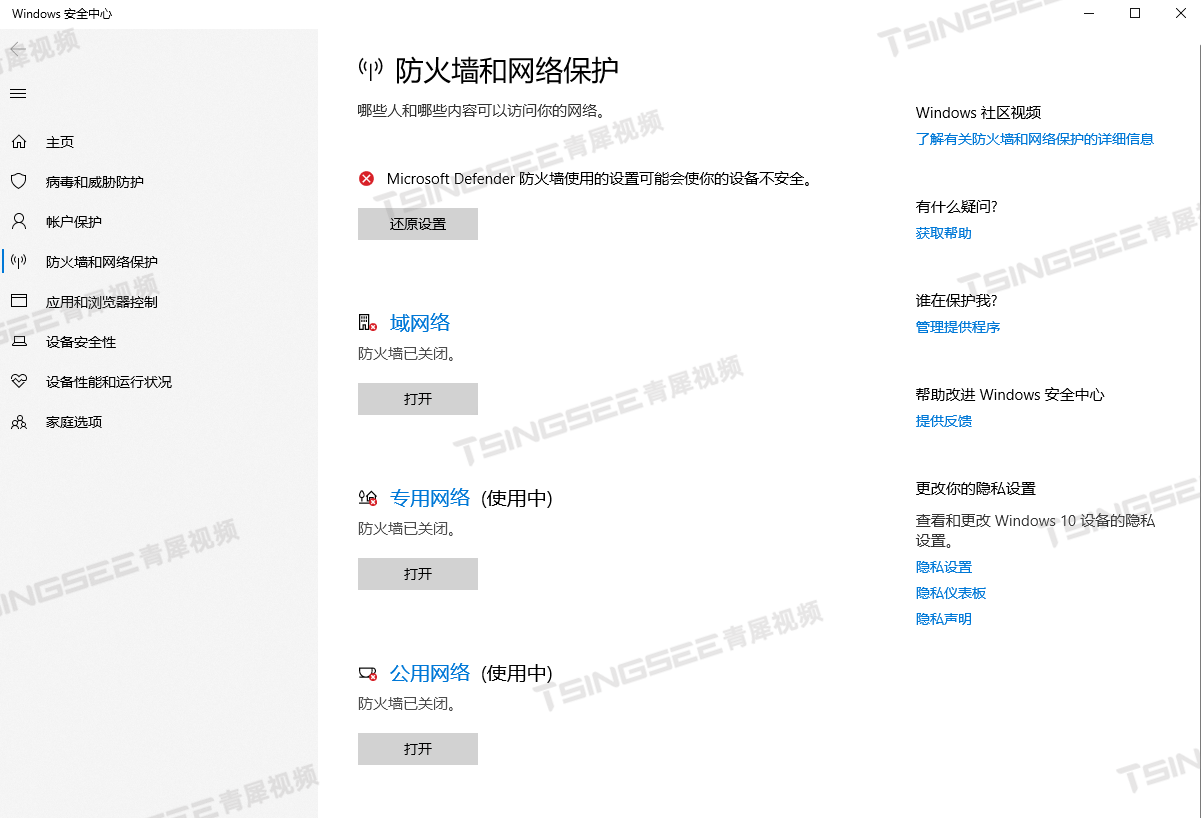Image resolution: width=1201 pixels, height=818 pixels.
Task: Go to 主页 in sidebar
Action: click(x=60, y=142)
